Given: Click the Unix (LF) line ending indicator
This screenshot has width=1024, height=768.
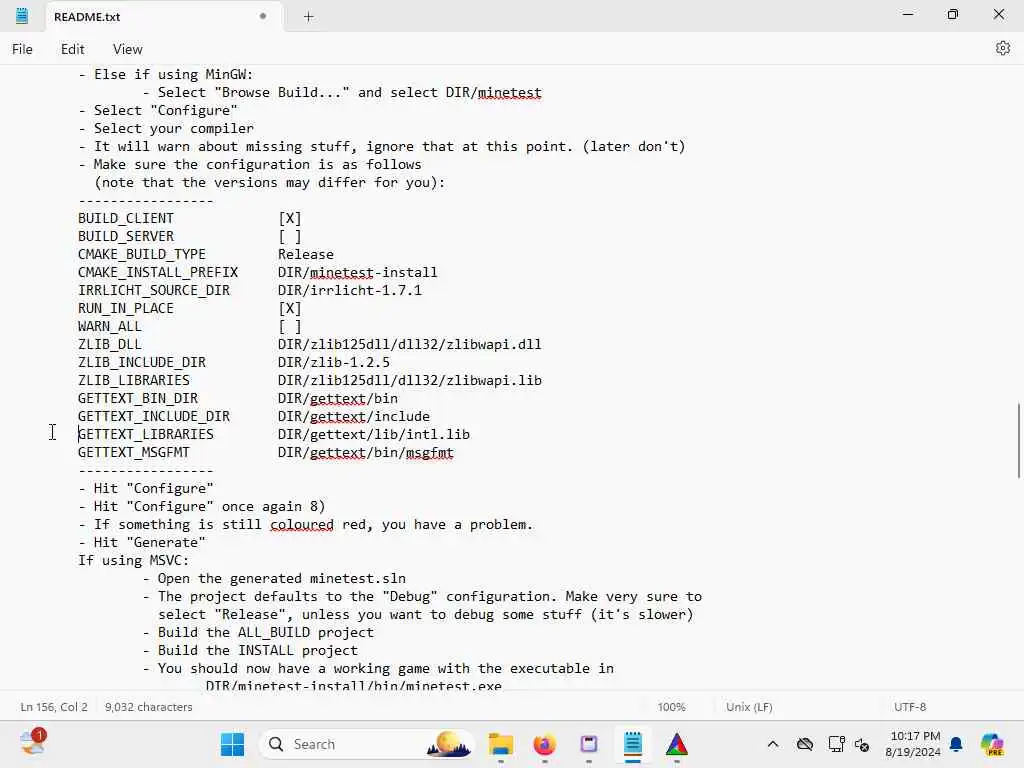Looking at the screenshot, I should (749, 707).
